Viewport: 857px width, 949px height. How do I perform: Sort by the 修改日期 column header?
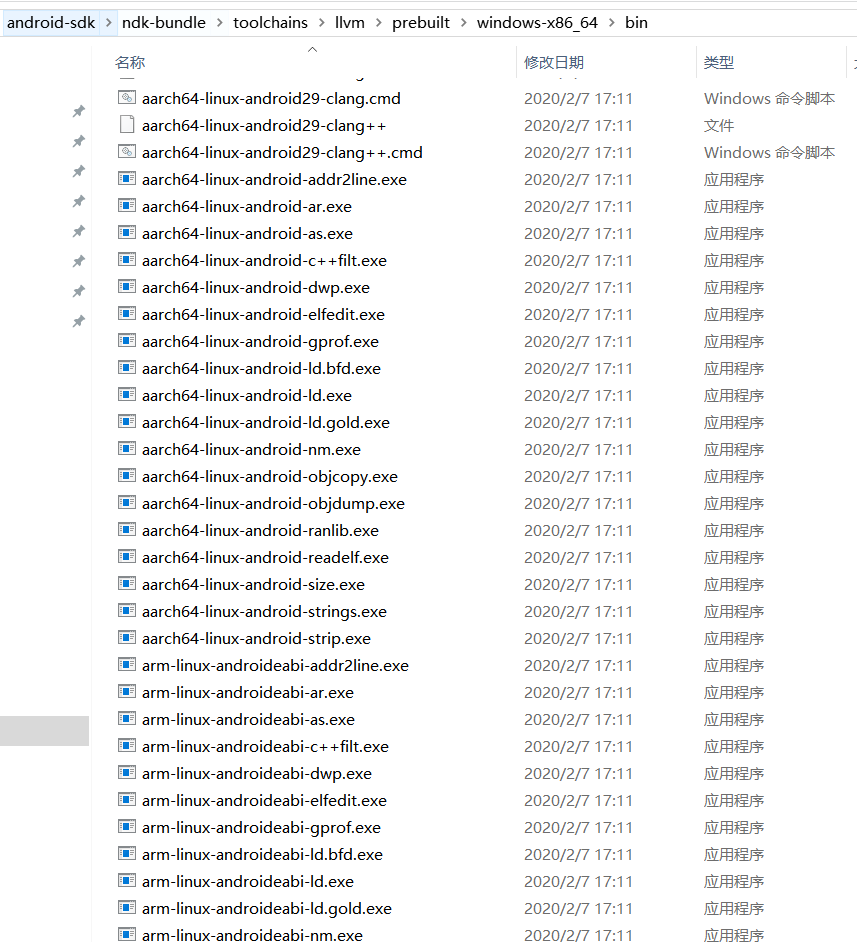point(554,62)
